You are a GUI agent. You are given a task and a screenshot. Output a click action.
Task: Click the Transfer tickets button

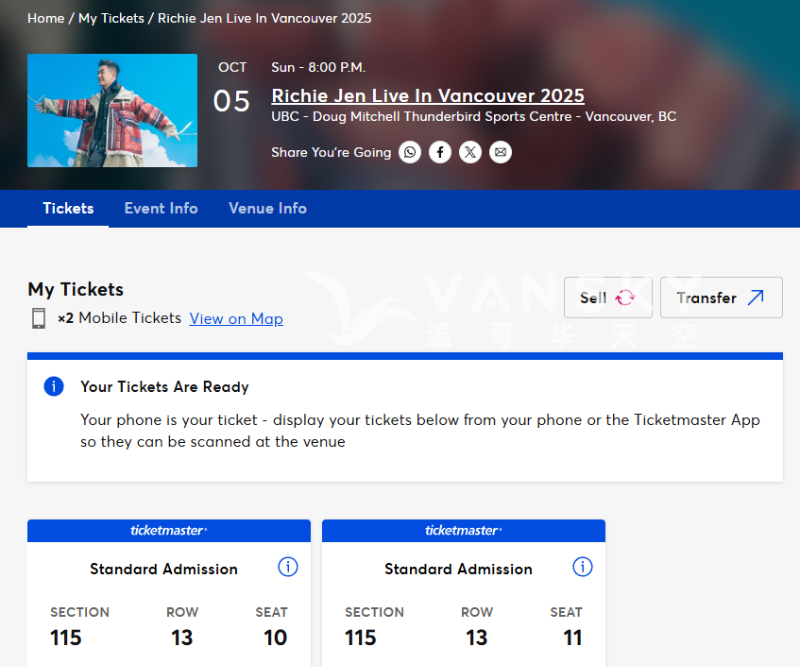click(720, 298)
